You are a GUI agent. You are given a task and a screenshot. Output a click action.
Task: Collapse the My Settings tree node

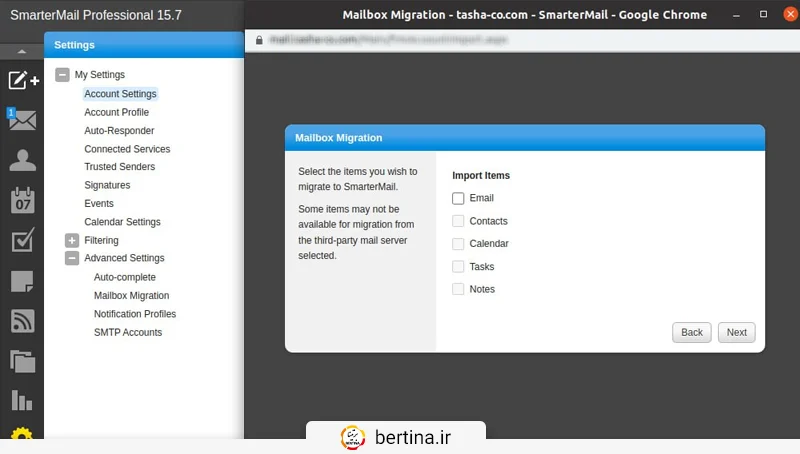point(62,75)
